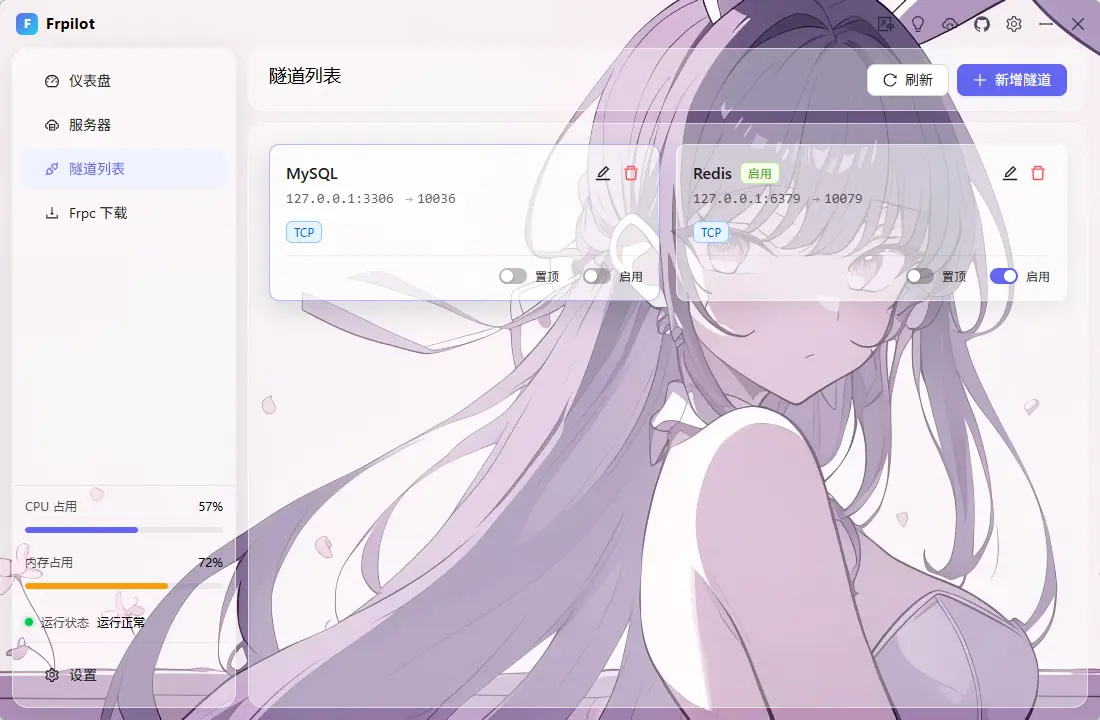Click the 刷新 refresh button

pyautogui.click(x=908, y=80)
